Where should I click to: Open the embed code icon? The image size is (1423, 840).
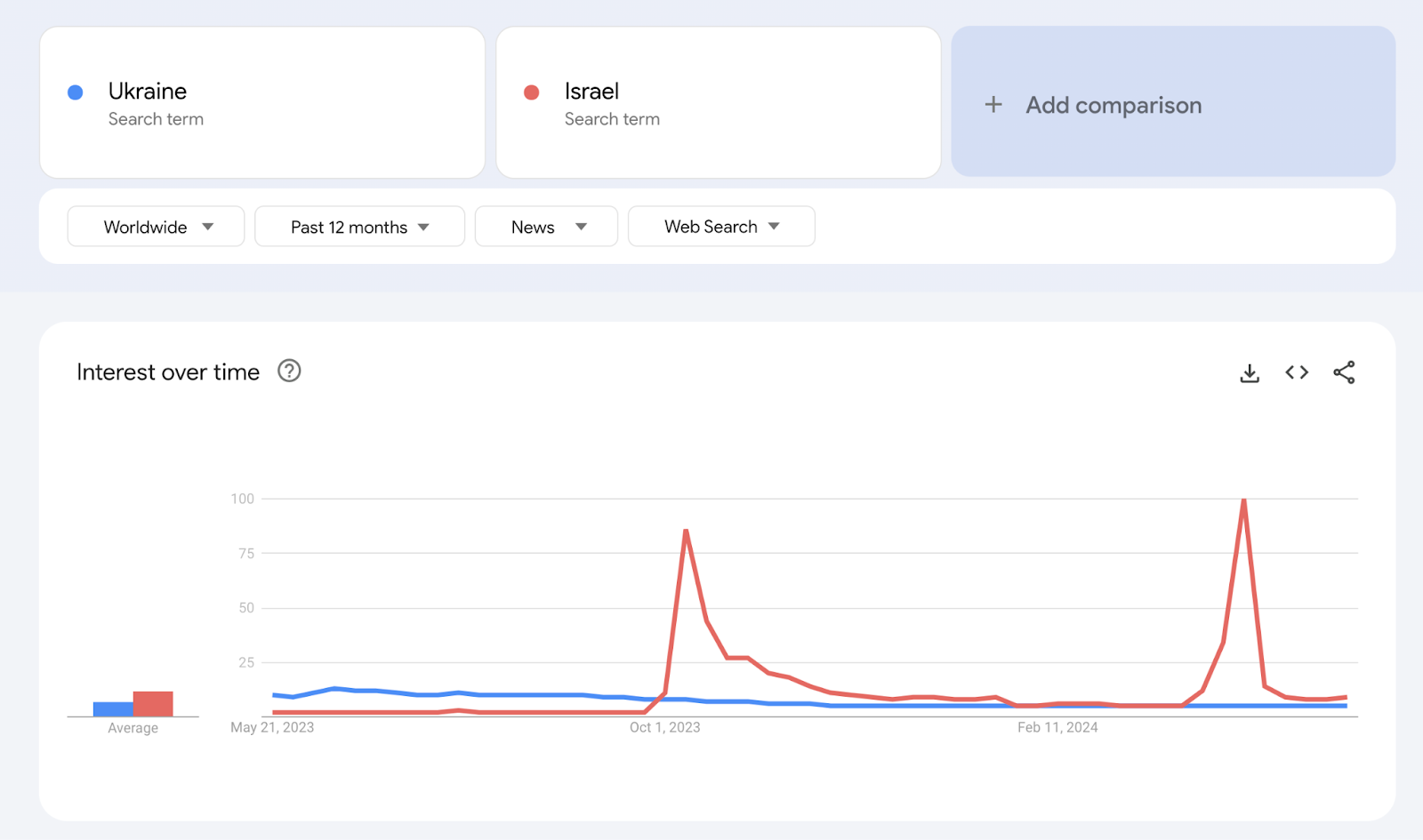click(1297, 372)
